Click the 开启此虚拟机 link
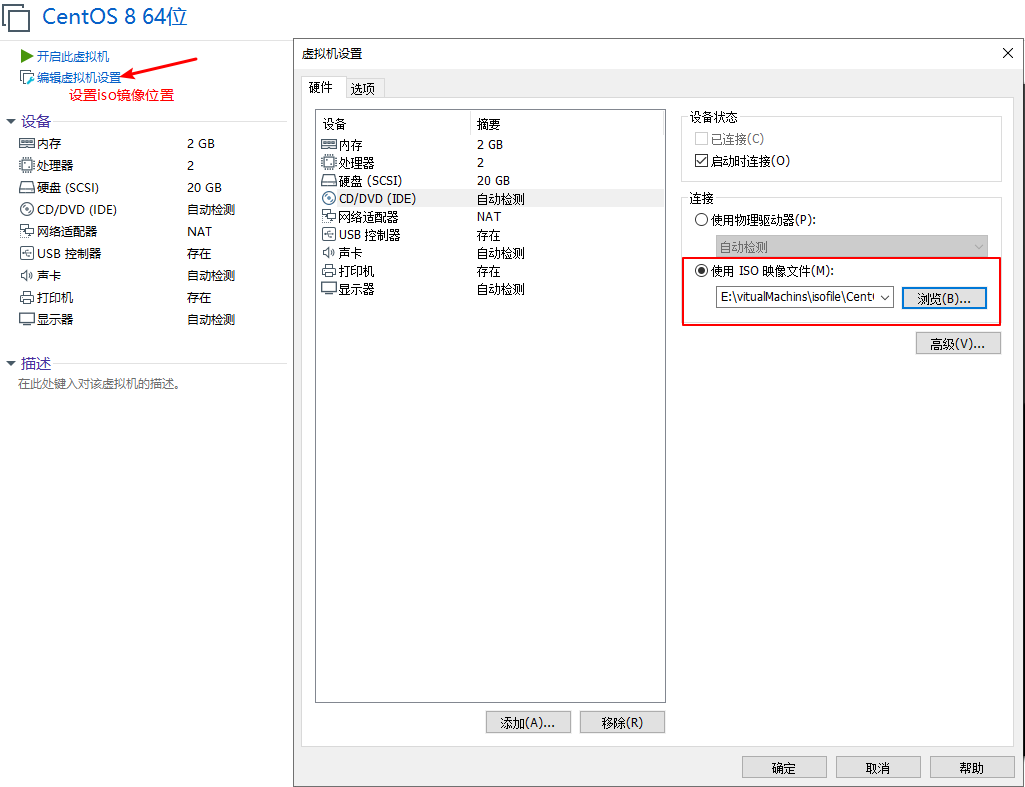 coord(73,57)
